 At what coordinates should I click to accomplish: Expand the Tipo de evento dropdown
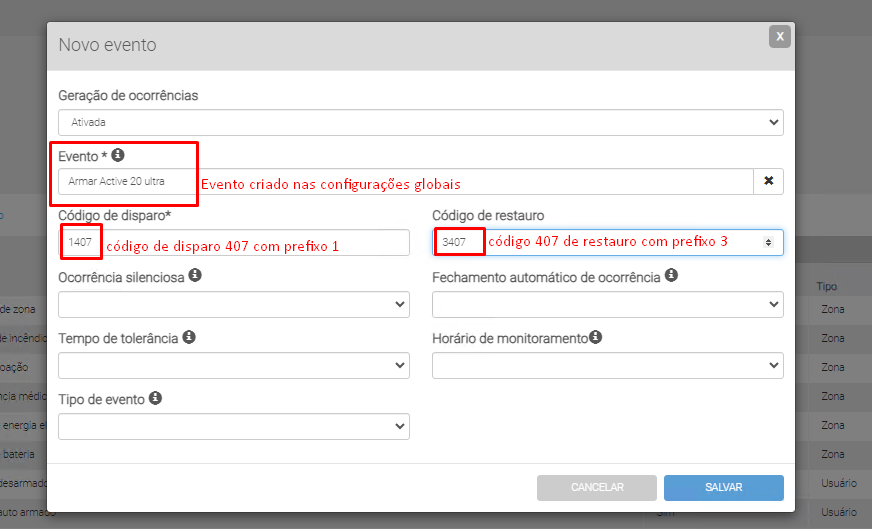pos(234,427)
